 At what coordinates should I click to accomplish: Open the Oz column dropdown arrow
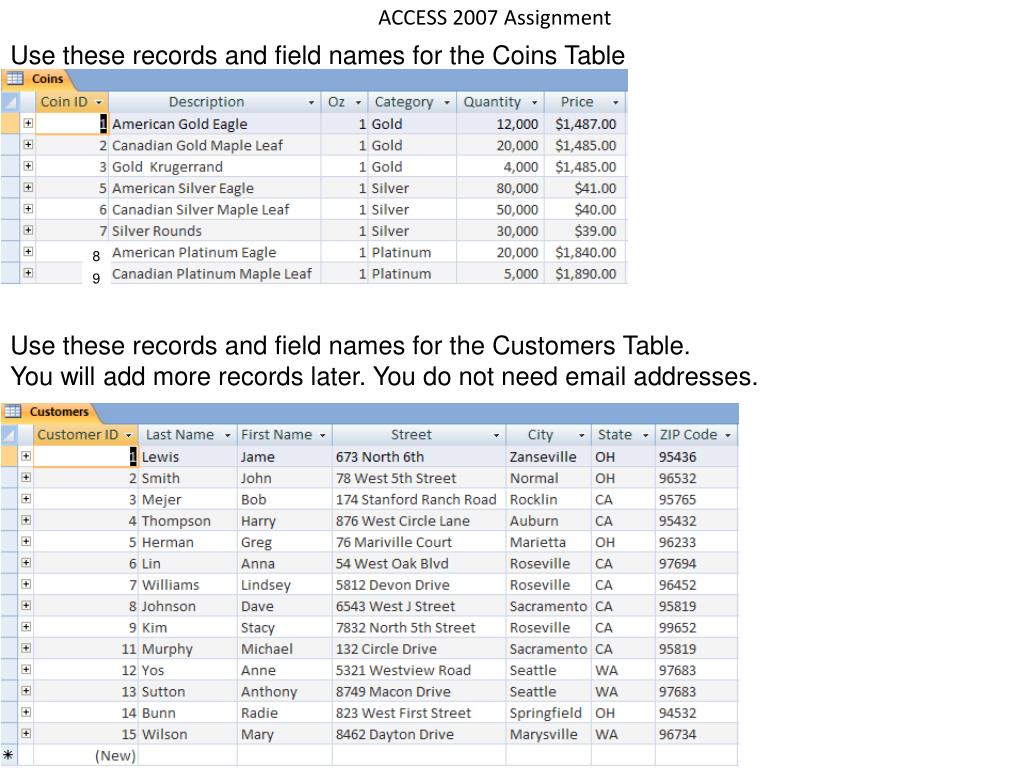[x=358, y=103]
